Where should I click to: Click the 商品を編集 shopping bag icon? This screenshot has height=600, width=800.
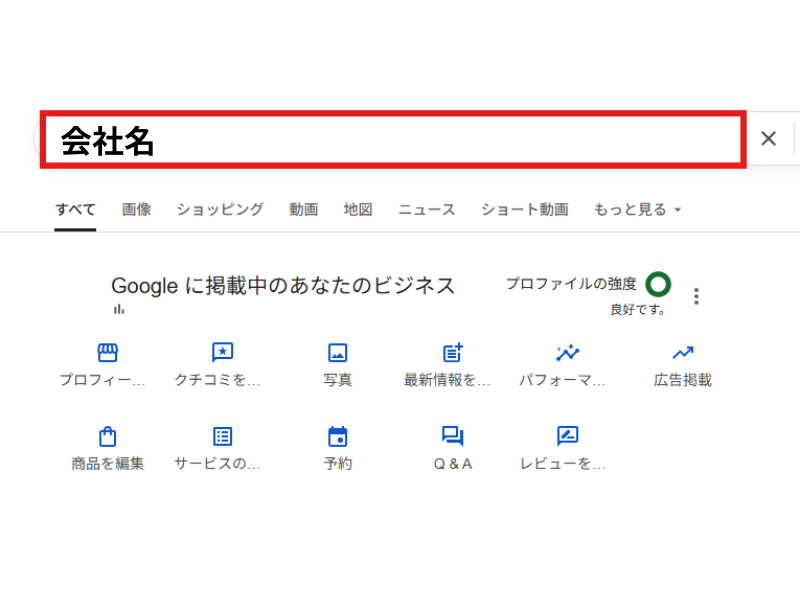(107, 436)
